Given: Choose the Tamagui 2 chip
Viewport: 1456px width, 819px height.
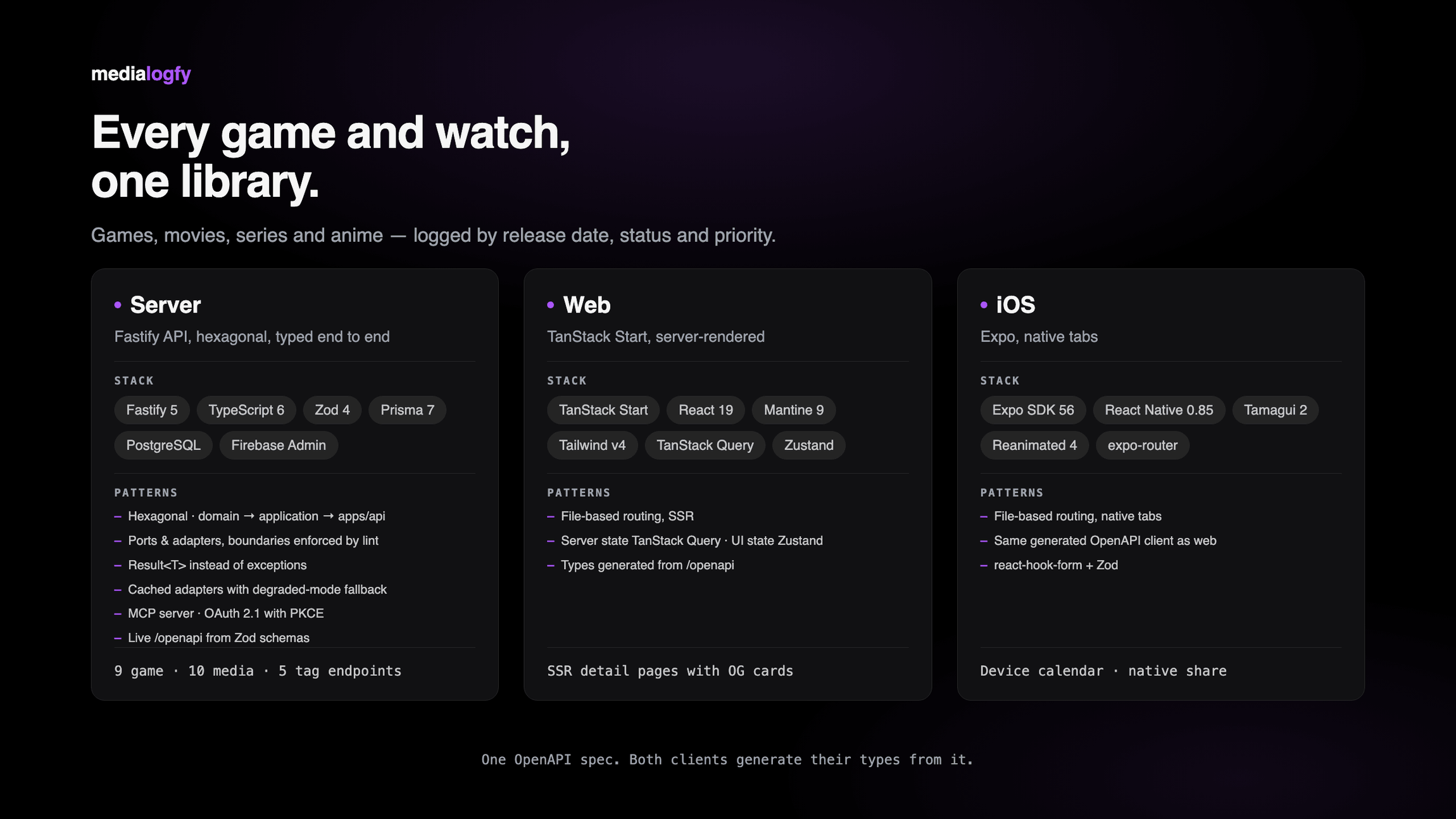Looking at the screenshot, I should [1276, 410].
